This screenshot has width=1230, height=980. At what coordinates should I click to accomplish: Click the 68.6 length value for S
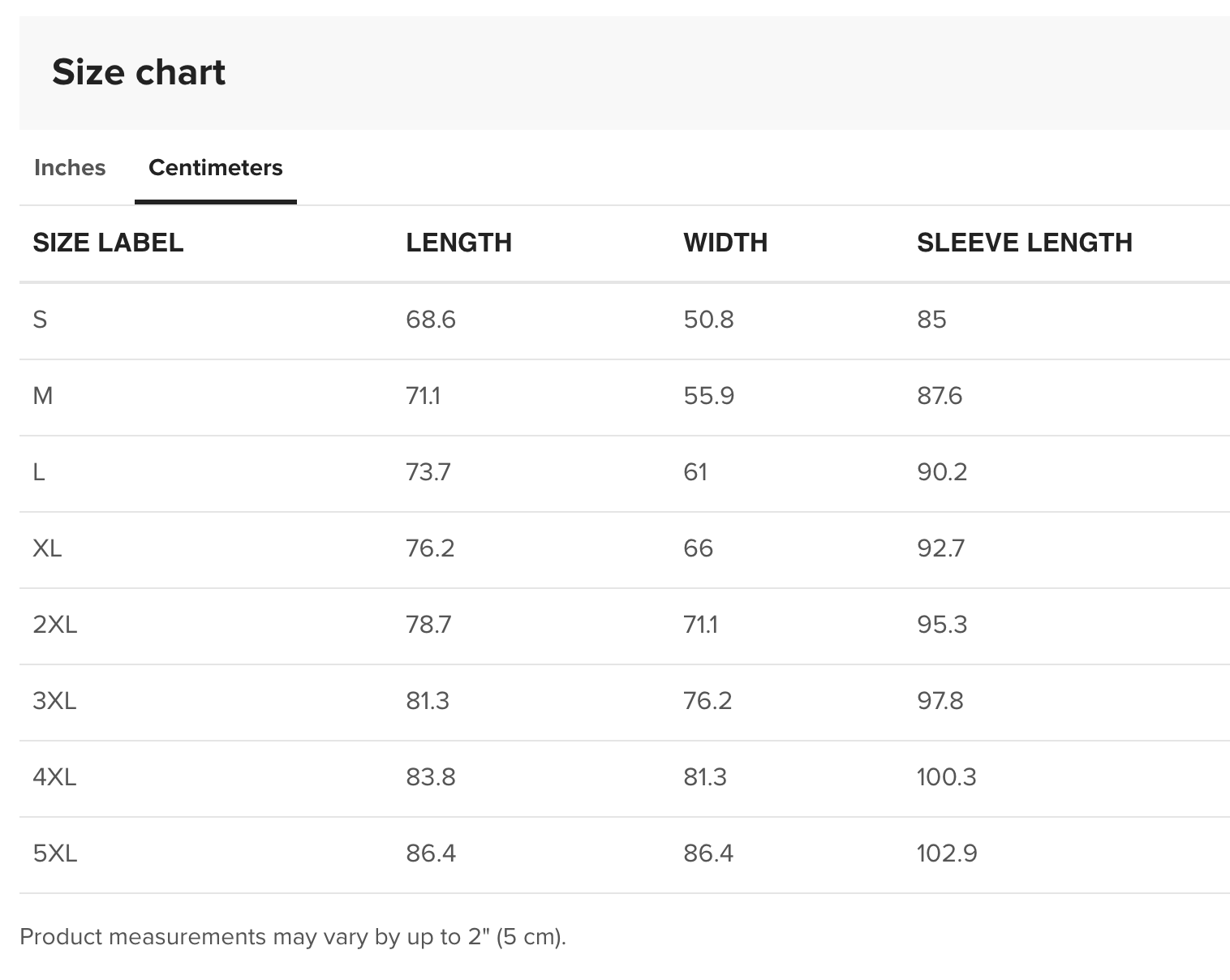(431, 320)
